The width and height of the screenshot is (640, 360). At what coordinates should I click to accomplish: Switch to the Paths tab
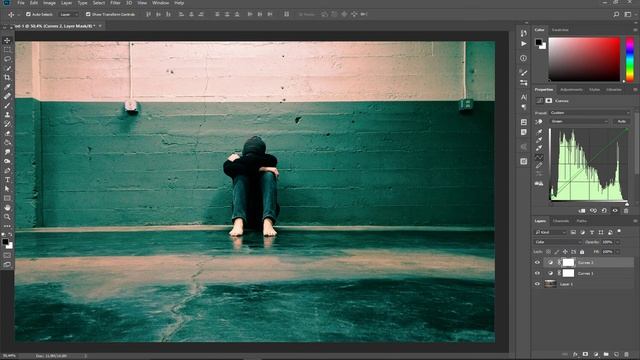[x=582, y=221]
